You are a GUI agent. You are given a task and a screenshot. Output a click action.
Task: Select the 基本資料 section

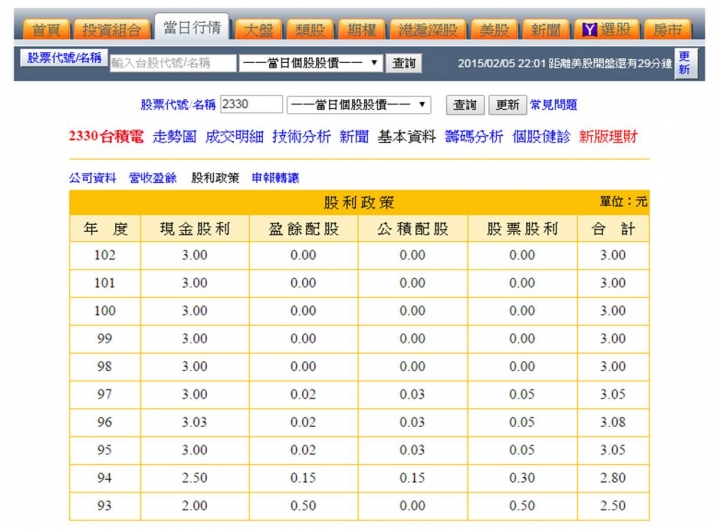pos(406,136)
